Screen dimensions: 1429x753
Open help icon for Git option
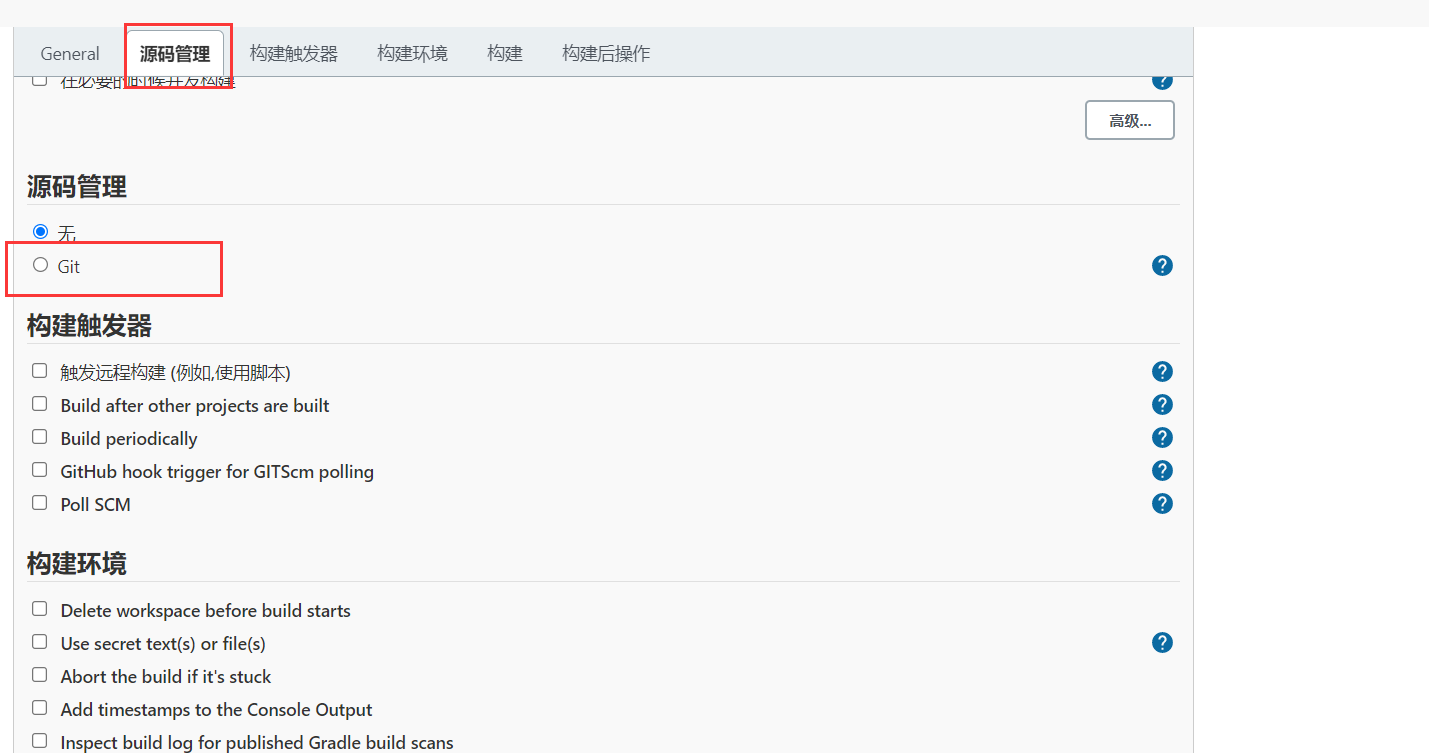point(1162,266)
